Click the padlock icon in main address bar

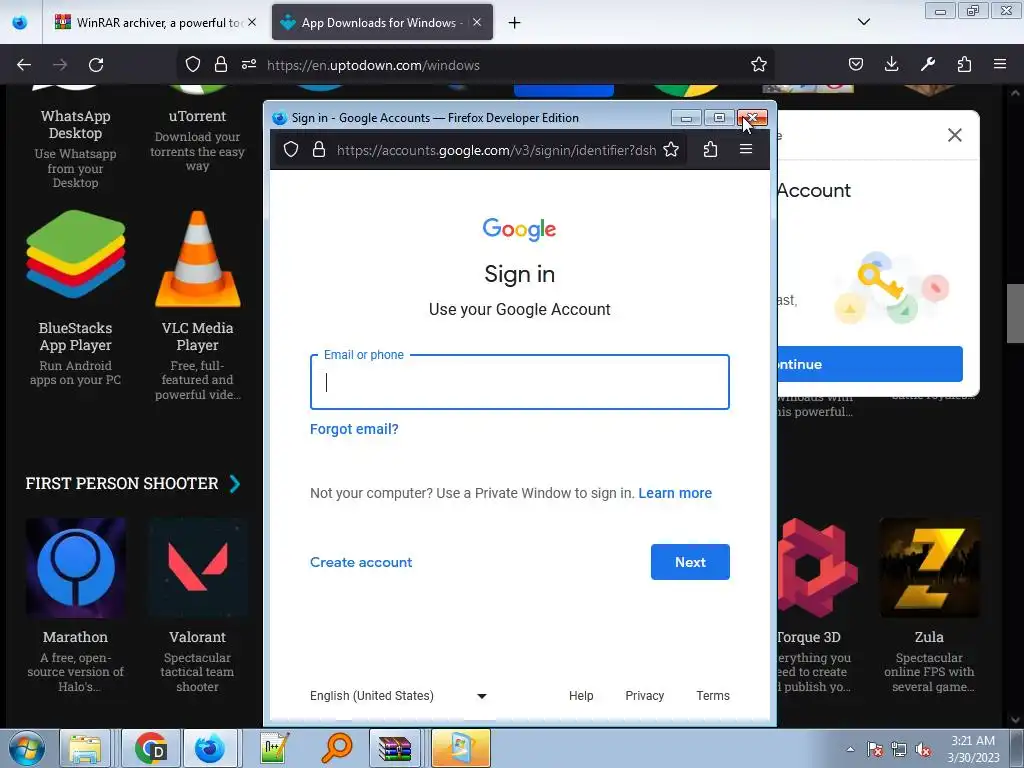coord(221,64)
